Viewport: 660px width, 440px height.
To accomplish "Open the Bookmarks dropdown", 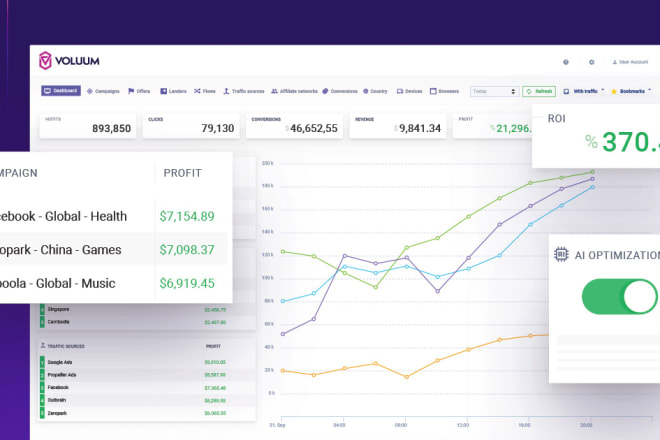I will click(631, 91).
